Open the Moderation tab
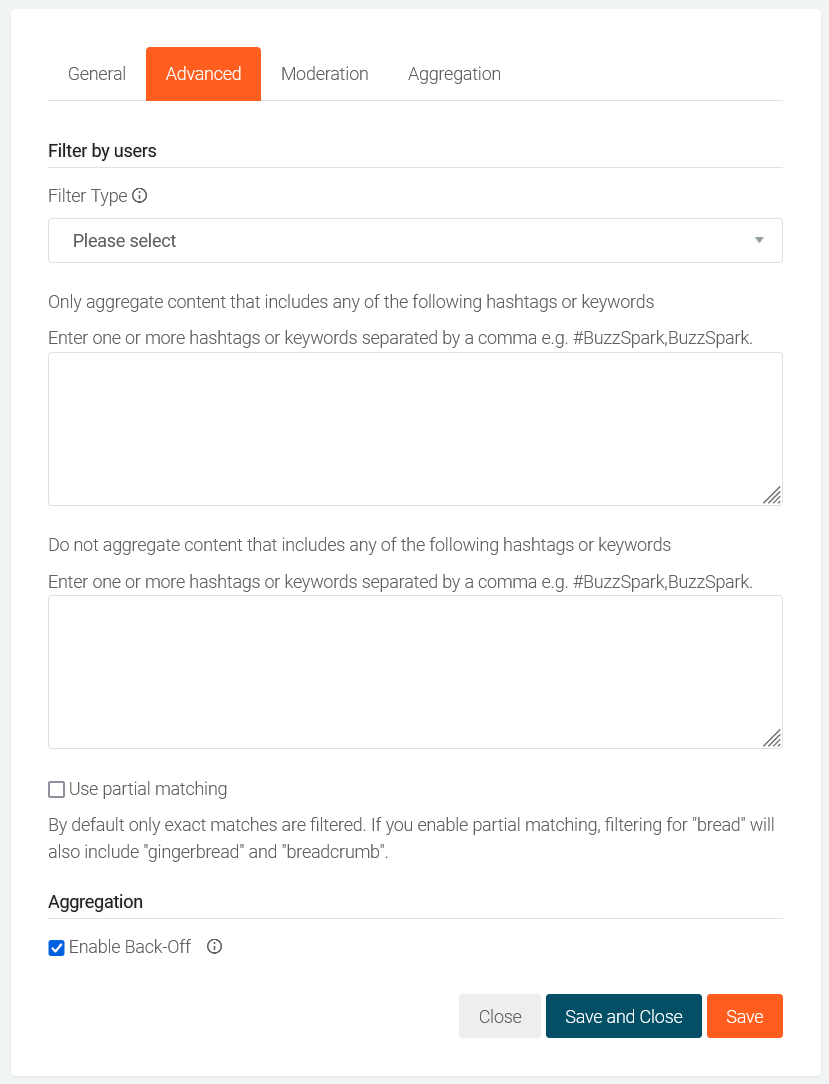 click(325, 74)
